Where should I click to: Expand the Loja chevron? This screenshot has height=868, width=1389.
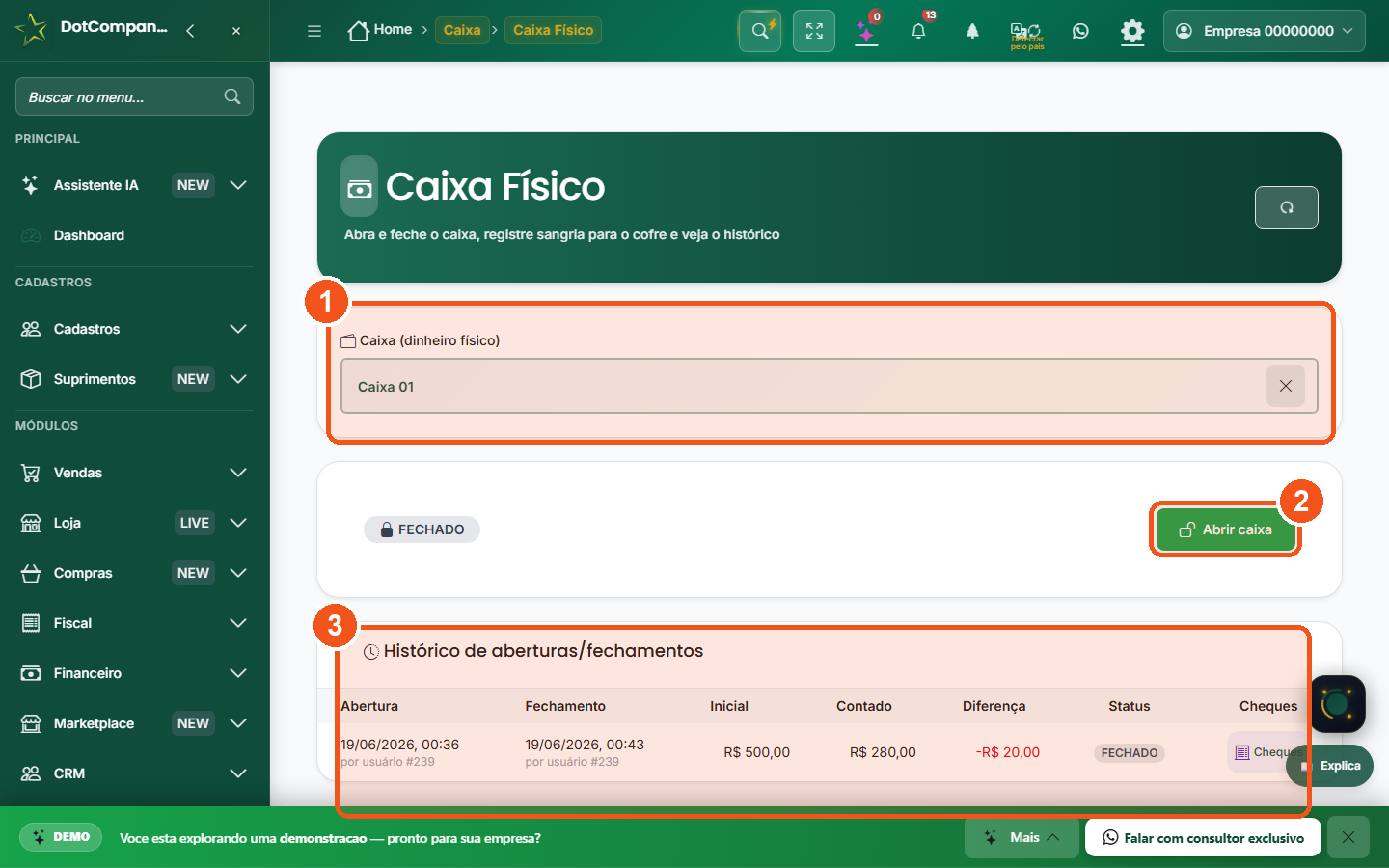tap(238, 523)
